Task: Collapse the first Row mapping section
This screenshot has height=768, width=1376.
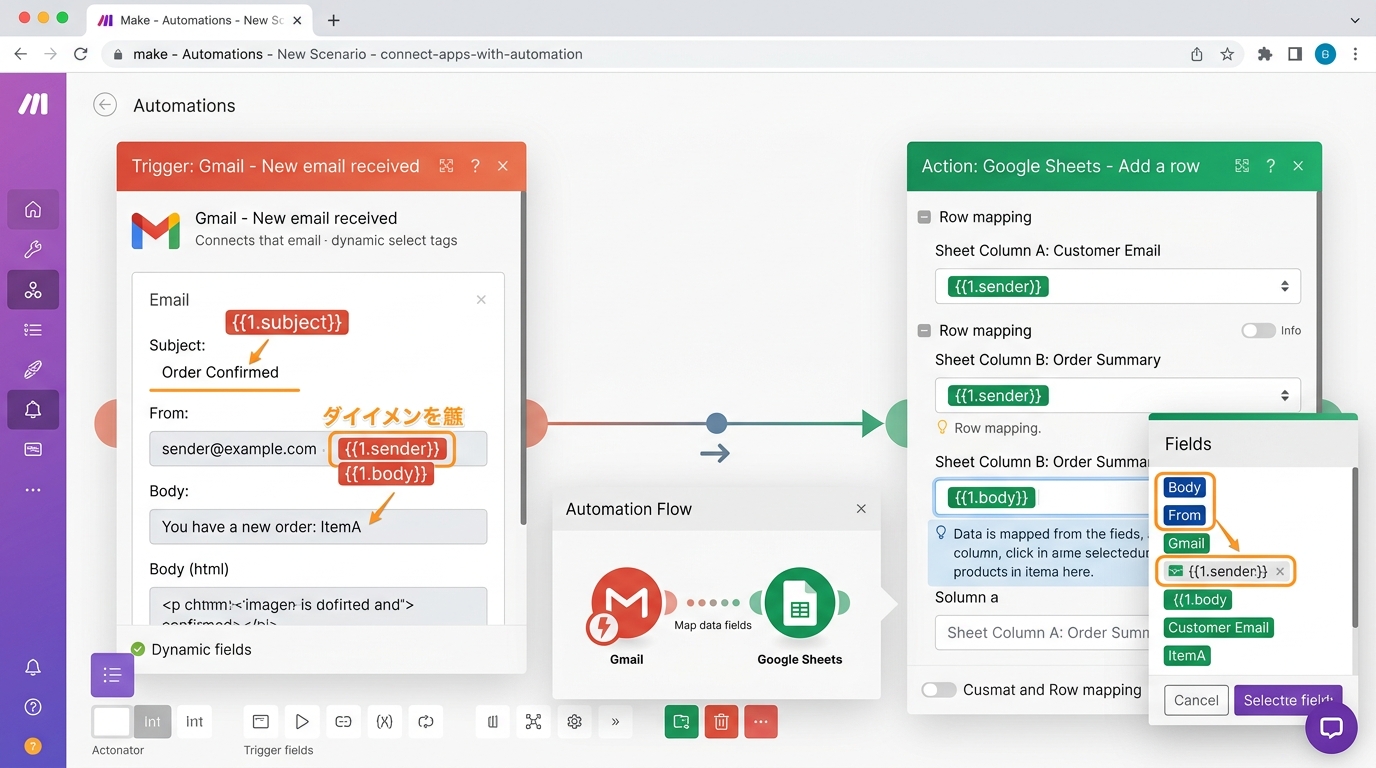Action: pos(925,217)
